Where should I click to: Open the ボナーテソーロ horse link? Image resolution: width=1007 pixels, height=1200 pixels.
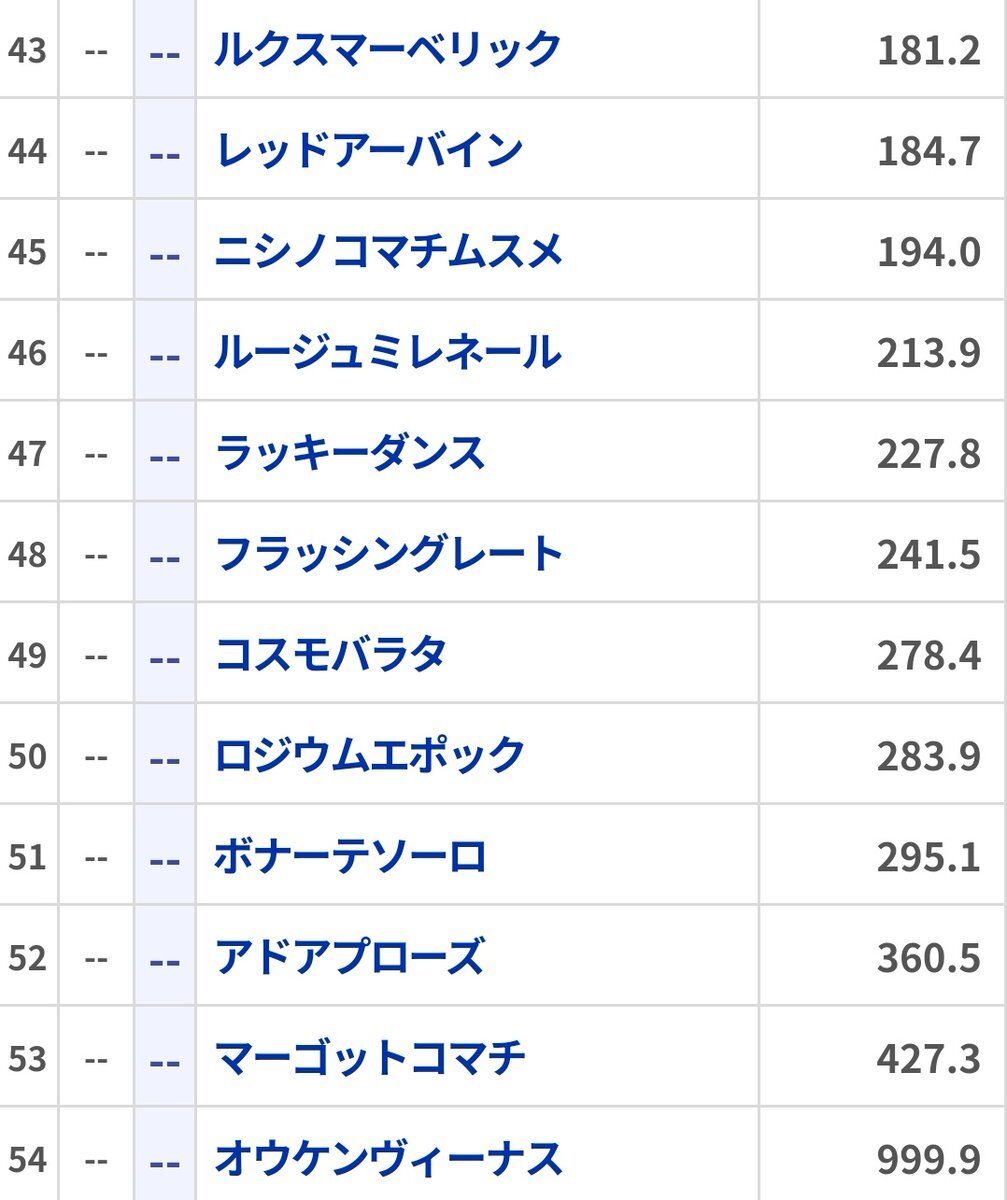350,857
